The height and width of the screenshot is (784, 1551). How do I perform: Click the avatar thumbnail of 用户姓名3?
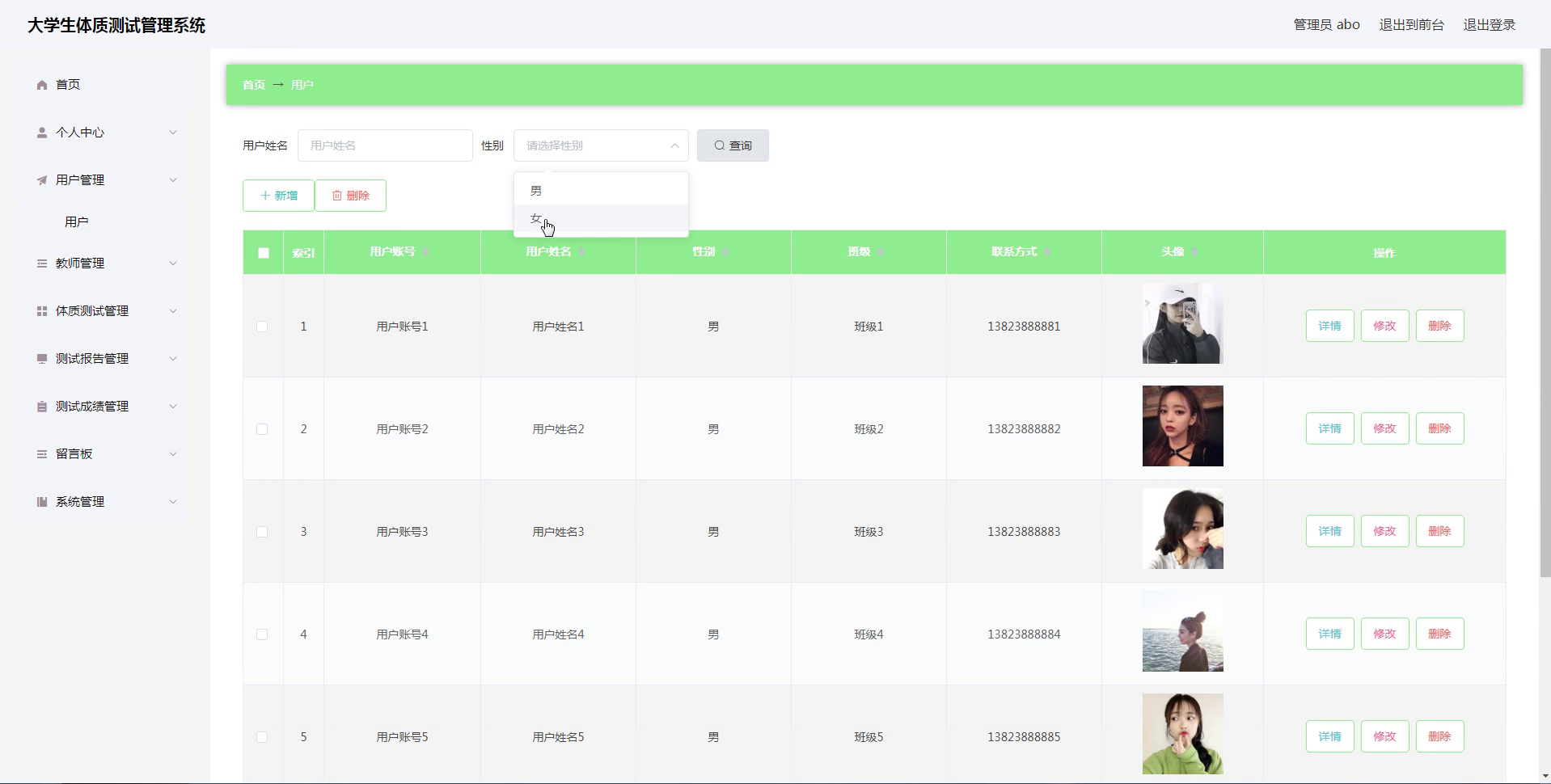[1182, 529]
